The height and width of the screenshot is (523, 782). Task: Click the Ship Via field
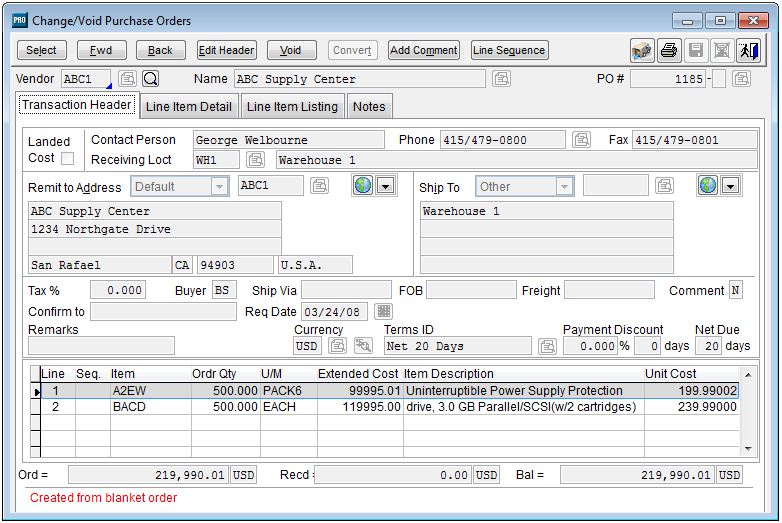pos(347,290)
